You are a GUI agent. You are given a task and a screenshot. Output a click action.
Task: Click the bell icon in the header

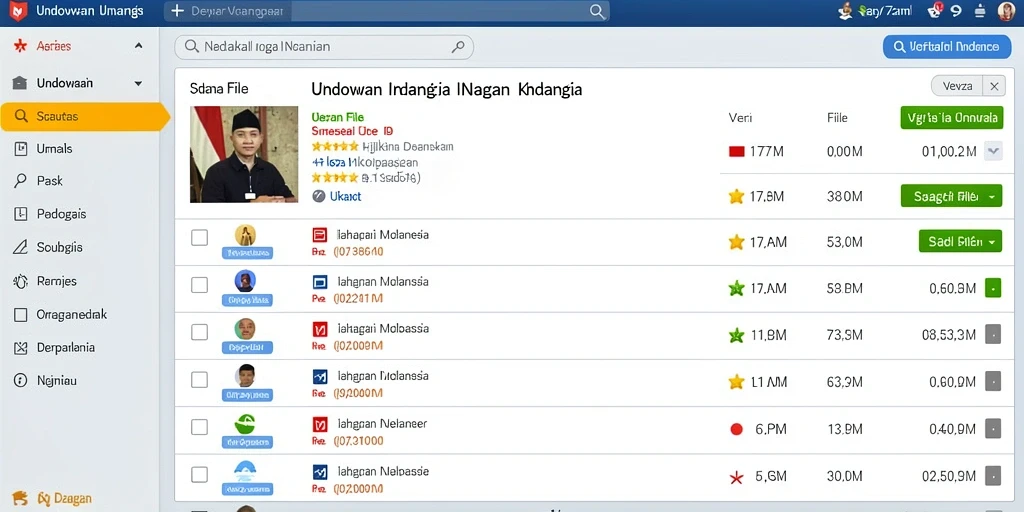(x=979, y=11)
